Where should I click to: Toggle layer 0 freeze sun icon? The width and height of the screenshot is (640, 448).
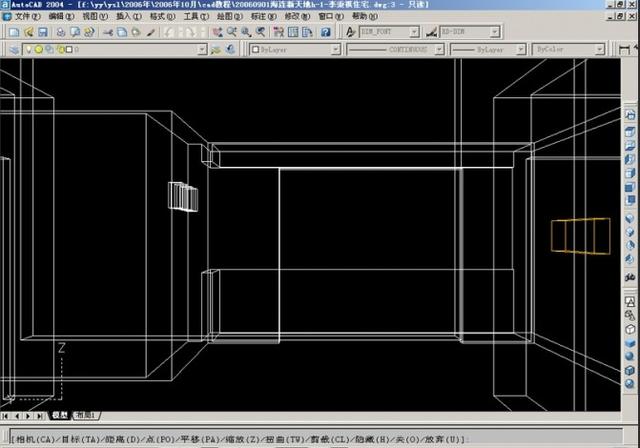click(38, 50)
